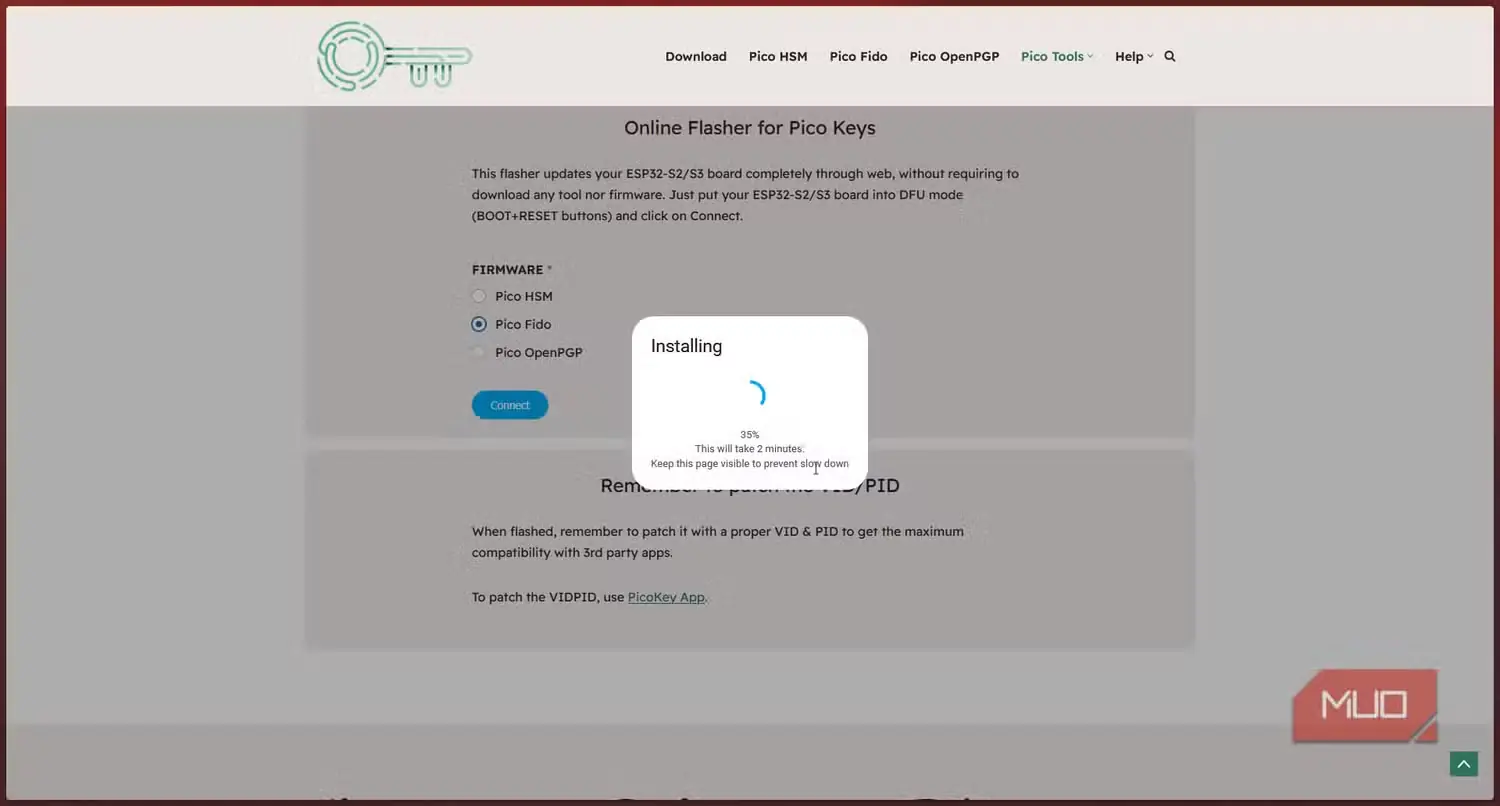
Task: Select the Pico OpenPGP firmware radio button
Action: point(479,352)
